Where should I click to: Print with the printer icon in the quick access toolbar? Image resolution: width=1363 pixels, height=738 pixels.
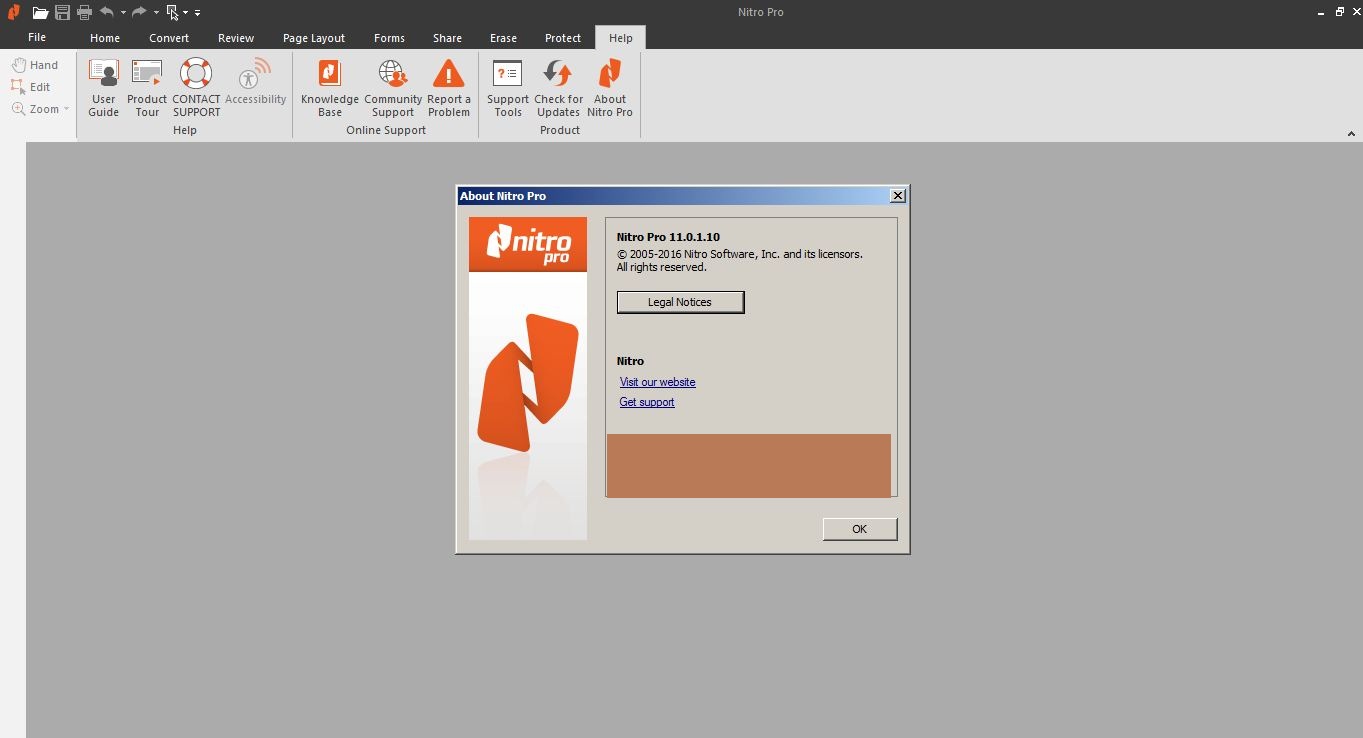click(84, 13)
